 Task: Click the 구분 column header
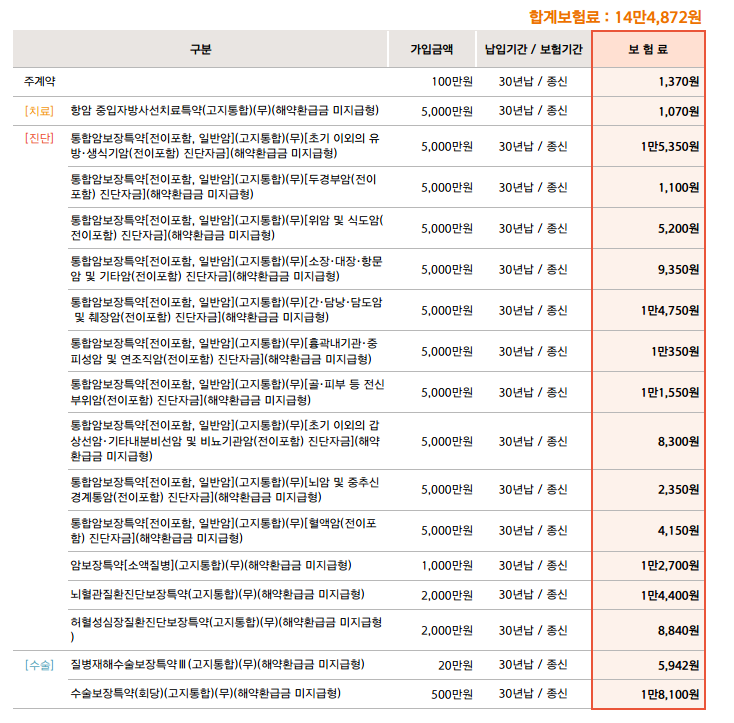click(200, 48)
